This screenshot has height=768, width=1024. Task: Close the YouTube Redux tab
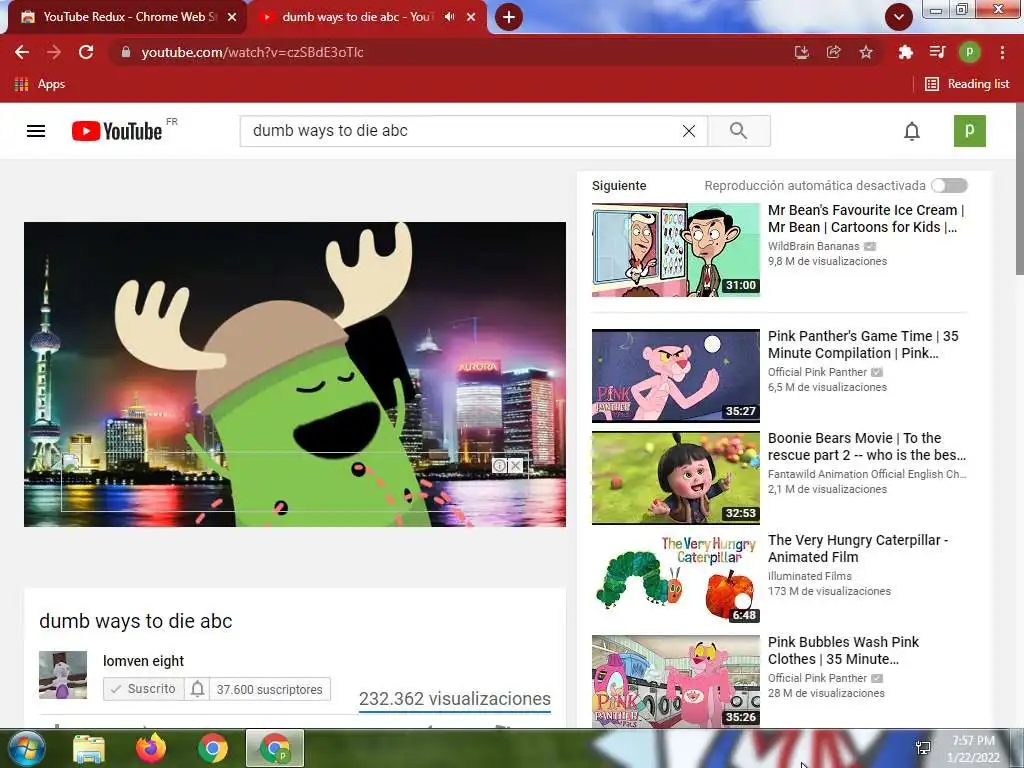[232, 17]
